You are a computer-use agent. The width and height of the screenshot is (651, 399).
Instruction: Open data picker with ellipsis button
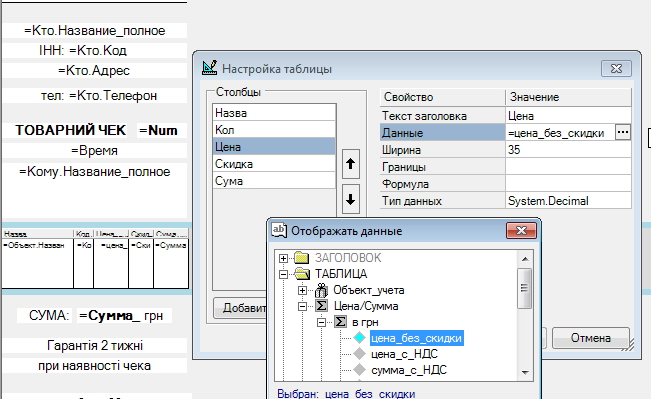622,132
